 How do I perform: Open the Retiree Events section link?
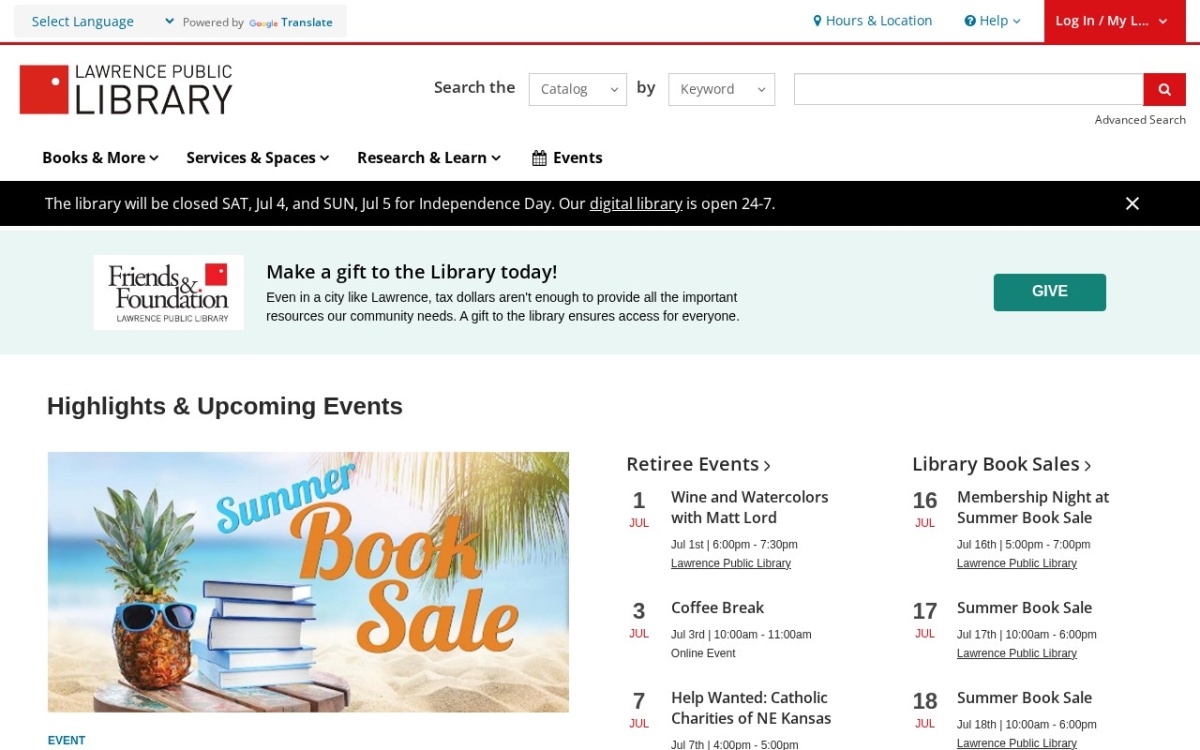click(x=699, y=464)
